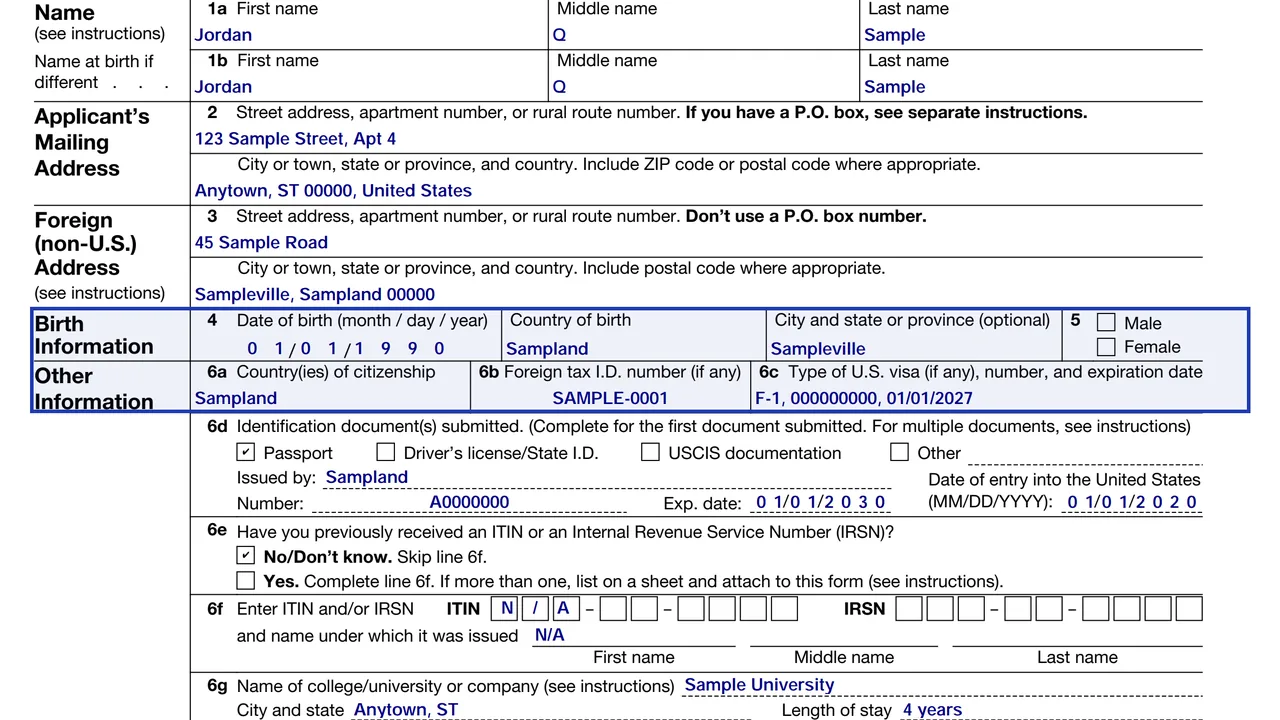Check the Yes checkbox on line 6e
The width and height of the screenshot is (1280, 720).
[246, 580]
